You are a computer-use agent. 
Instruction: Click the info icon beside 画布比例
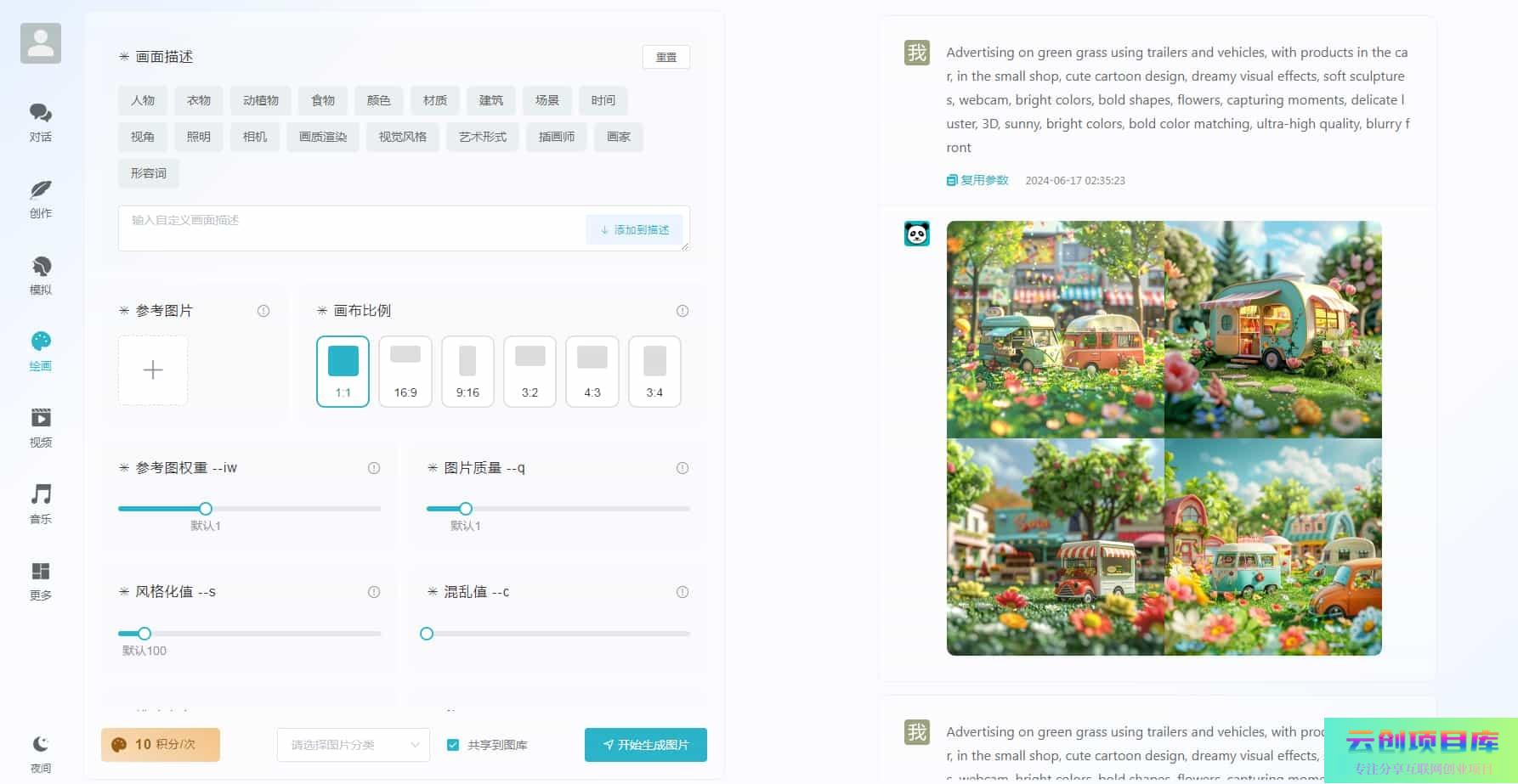(682, 311)
